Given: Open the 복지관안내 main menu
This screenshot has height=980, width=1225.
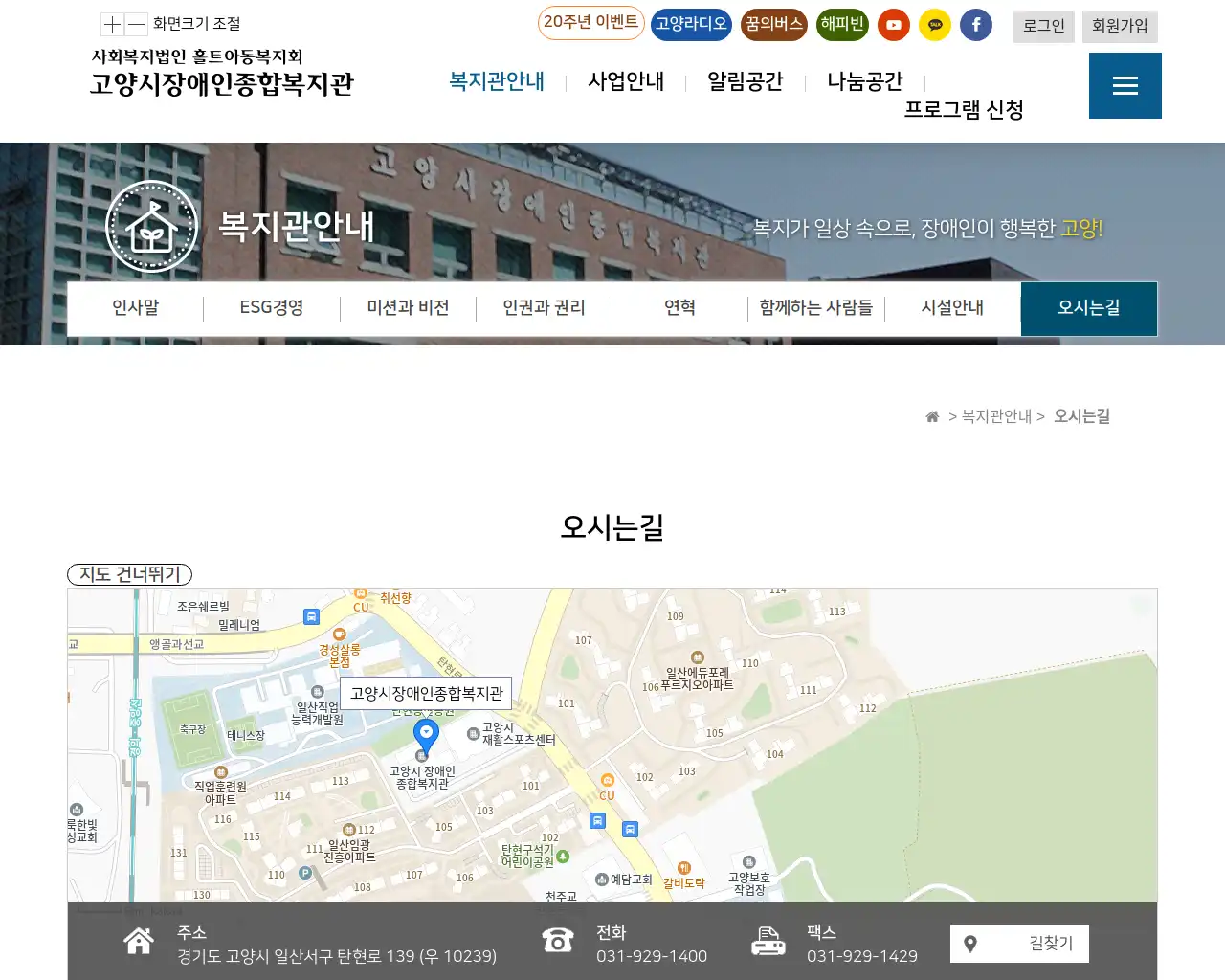Looking at the screenshot, I should pyautogui.click(x=497, y=82).
